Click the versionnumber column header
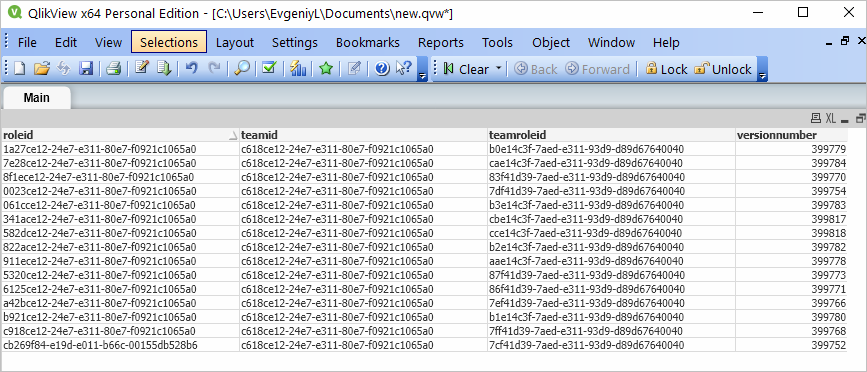This screenshot has height=372, width=867. pos(791,135)
